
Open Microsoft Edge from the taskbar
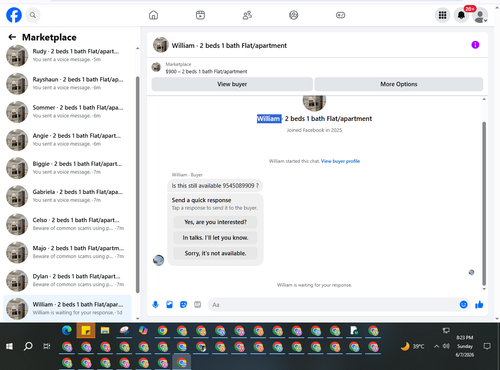pyautogui.click(x=67, y=330)
